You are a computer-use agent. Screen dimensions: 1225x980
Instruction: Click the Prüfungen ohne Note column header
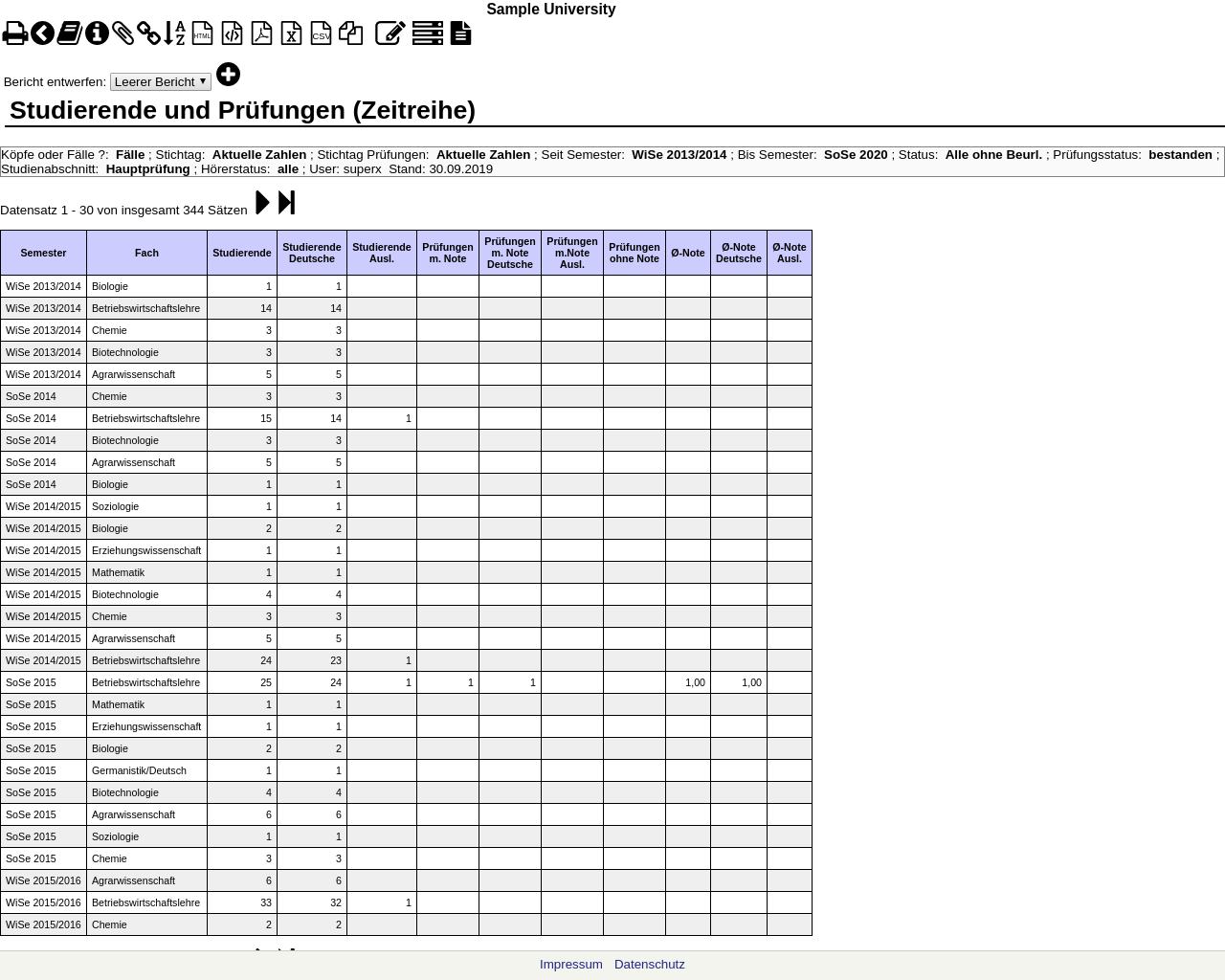[635, 253]
